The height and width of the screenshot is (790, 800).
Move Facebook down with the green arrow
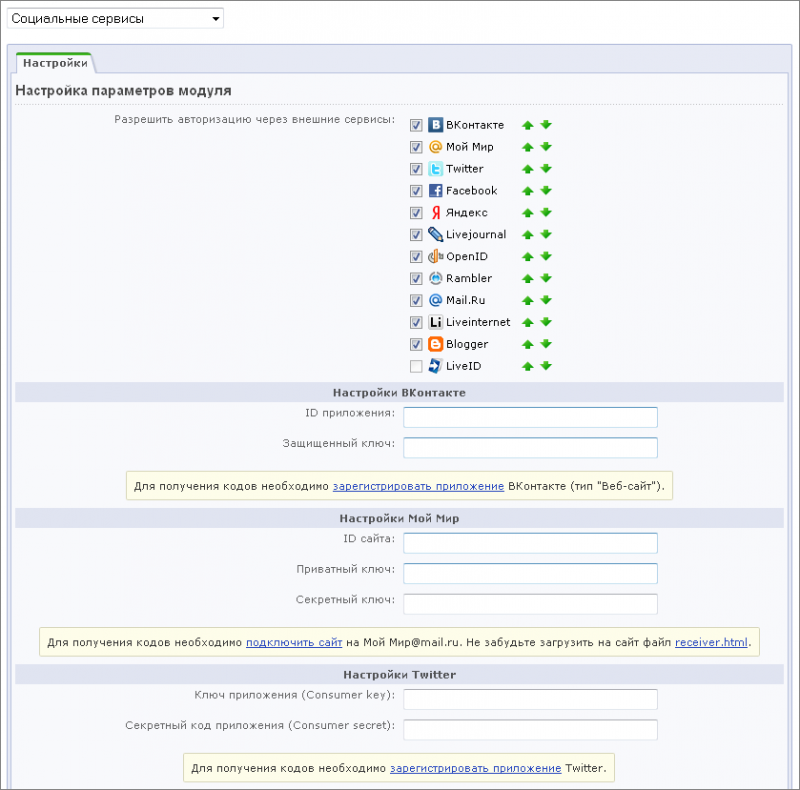click(x=546, y=191)
